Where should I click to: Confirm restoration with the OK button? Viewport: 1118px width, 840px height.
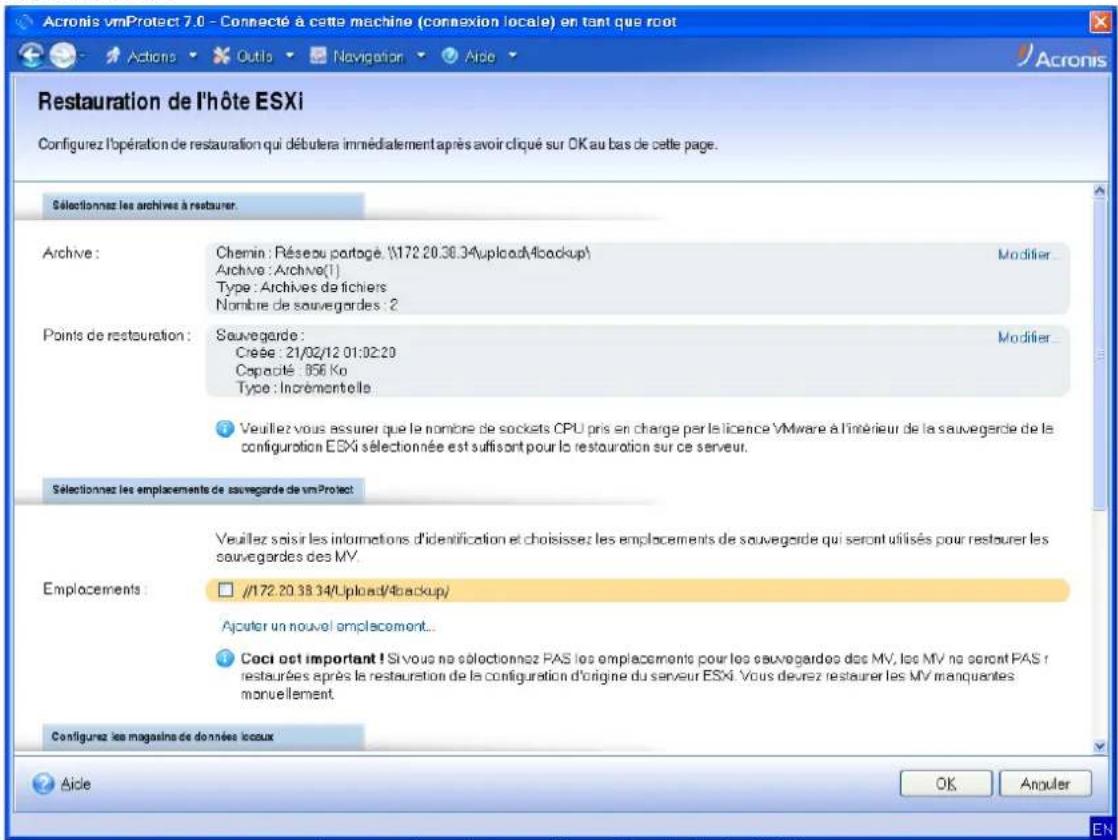[x=945, y=784]
